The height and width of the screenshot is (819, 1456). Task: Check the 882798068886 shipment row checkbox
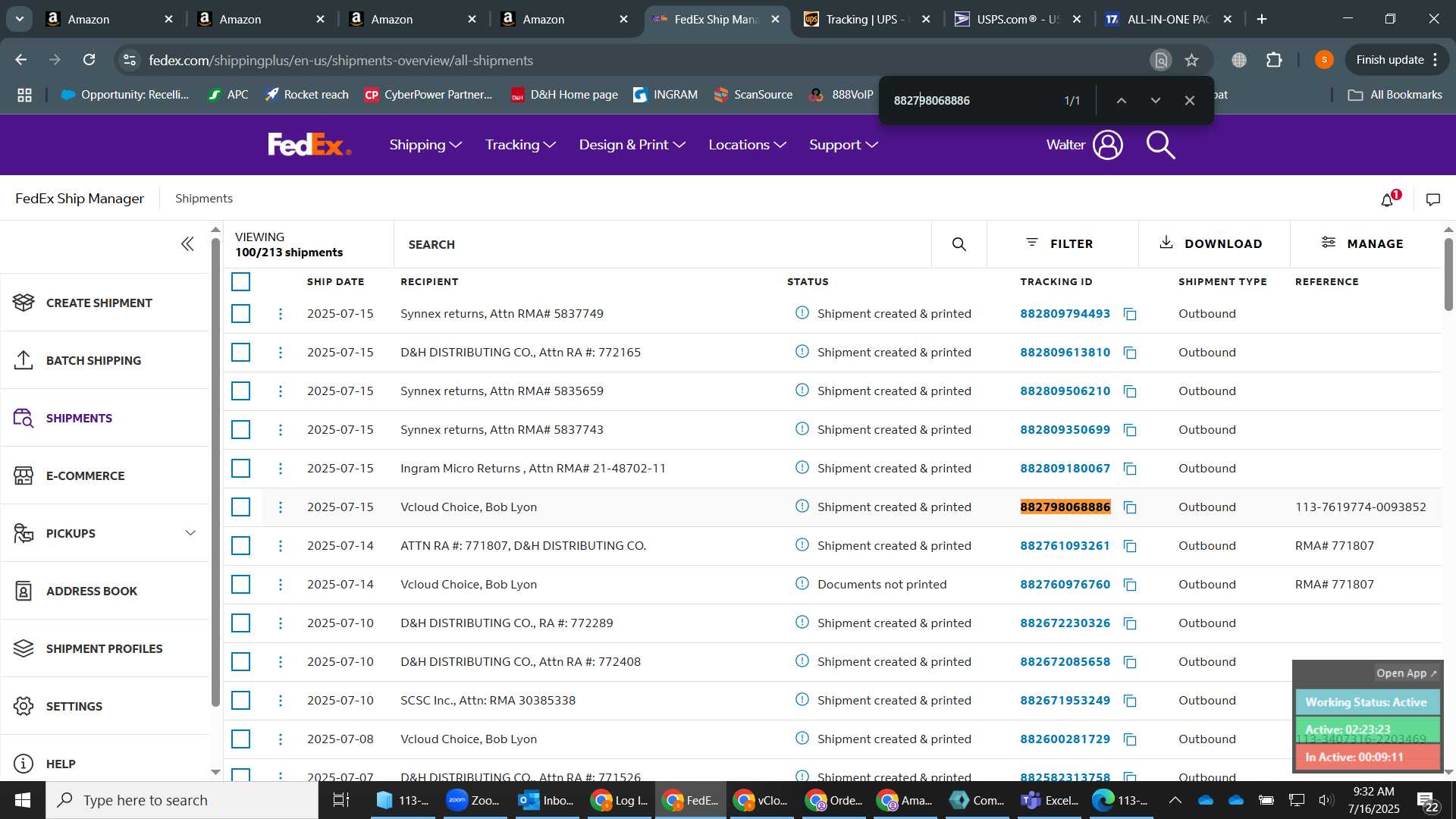click(241, 507)
